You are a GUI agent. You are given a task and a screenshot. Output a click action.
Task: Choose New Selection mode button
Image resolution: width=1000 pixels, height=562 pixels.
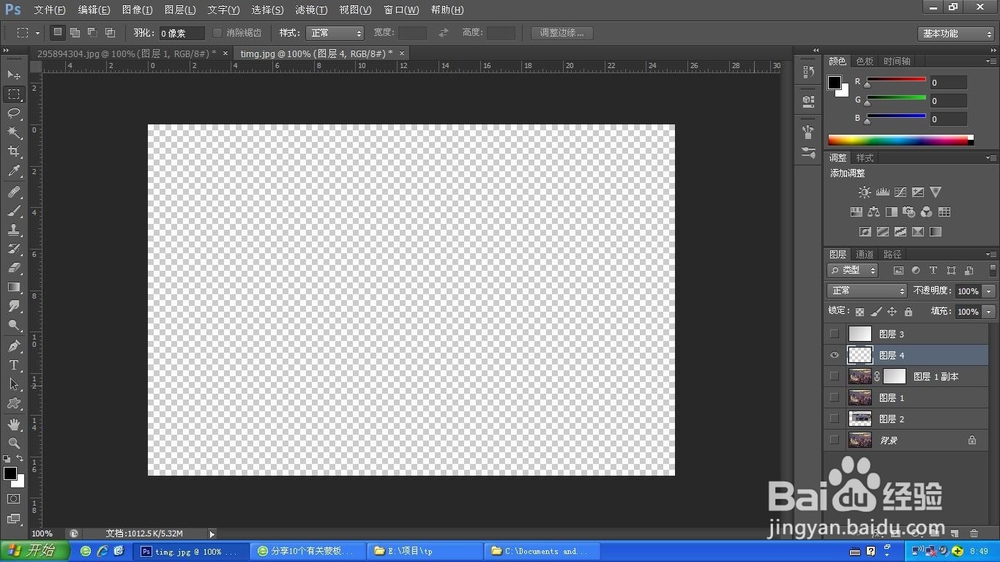pyautogui.click(x=57, y=32)
